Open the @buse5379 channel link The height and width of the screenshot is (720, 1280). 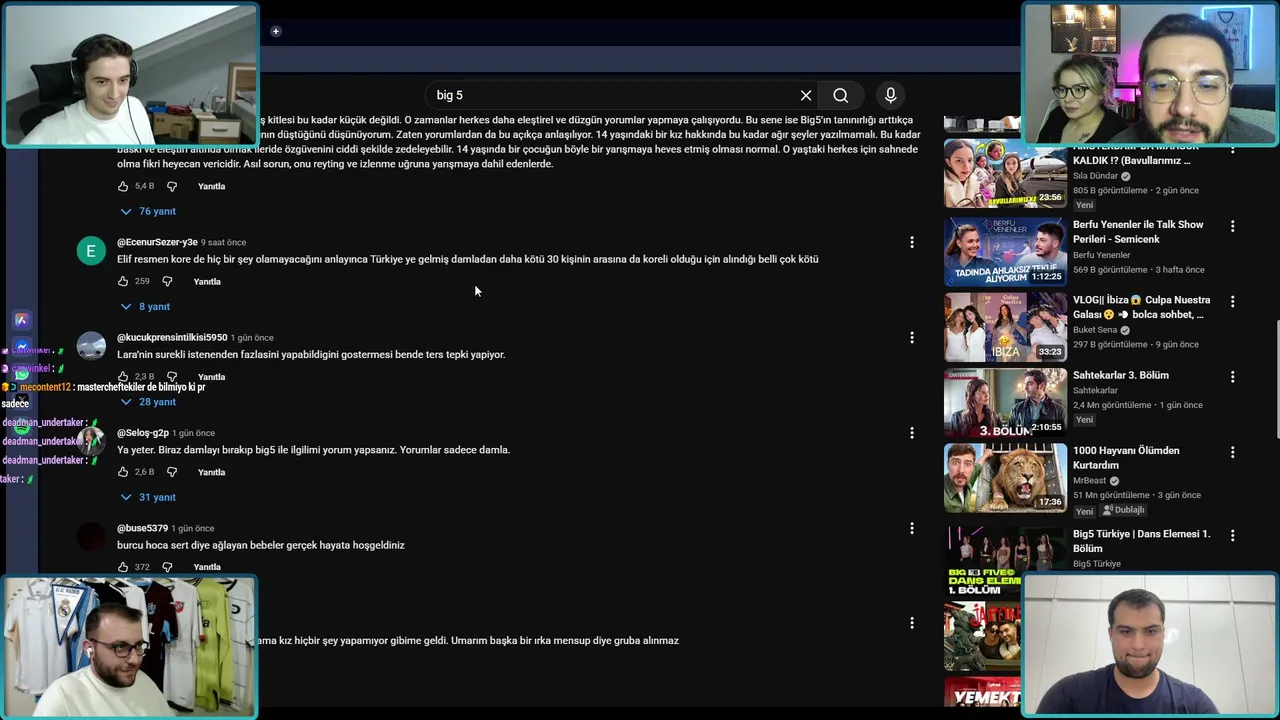tap(142, 528)
